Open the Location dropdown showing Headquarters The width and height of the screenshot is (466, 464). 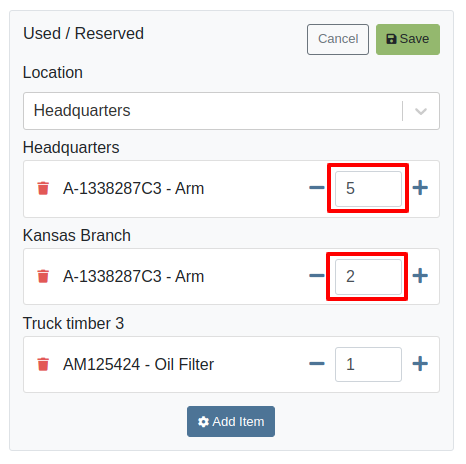[231, 111]
